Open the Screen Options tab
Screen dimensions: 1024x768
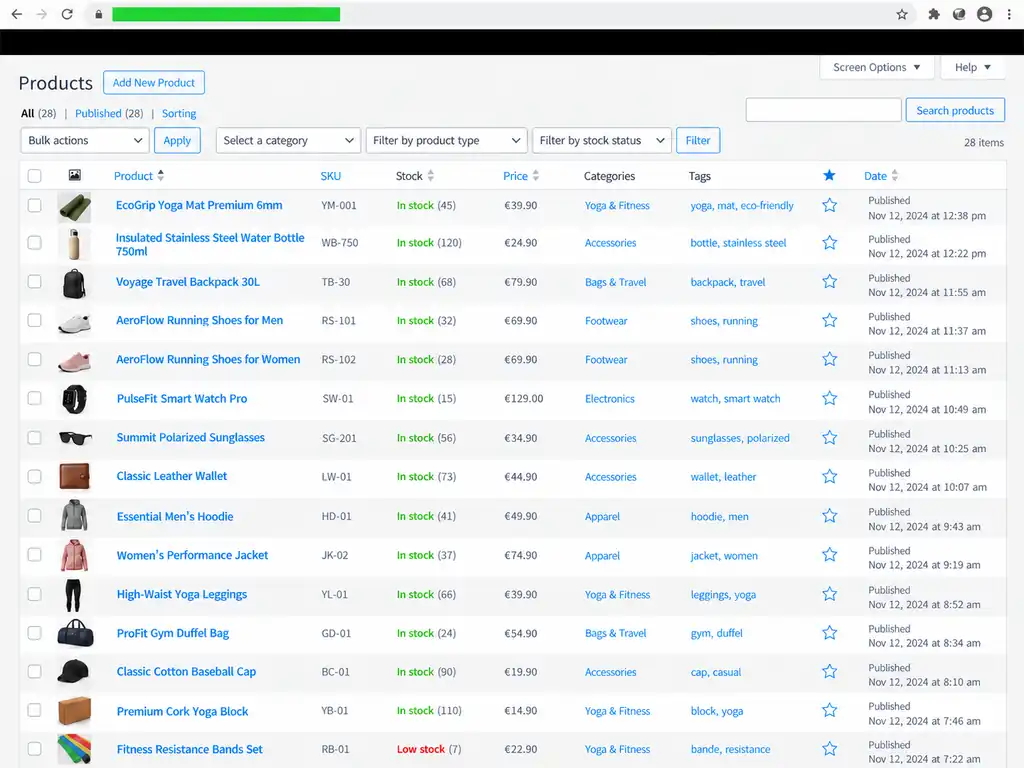point(876,67)
